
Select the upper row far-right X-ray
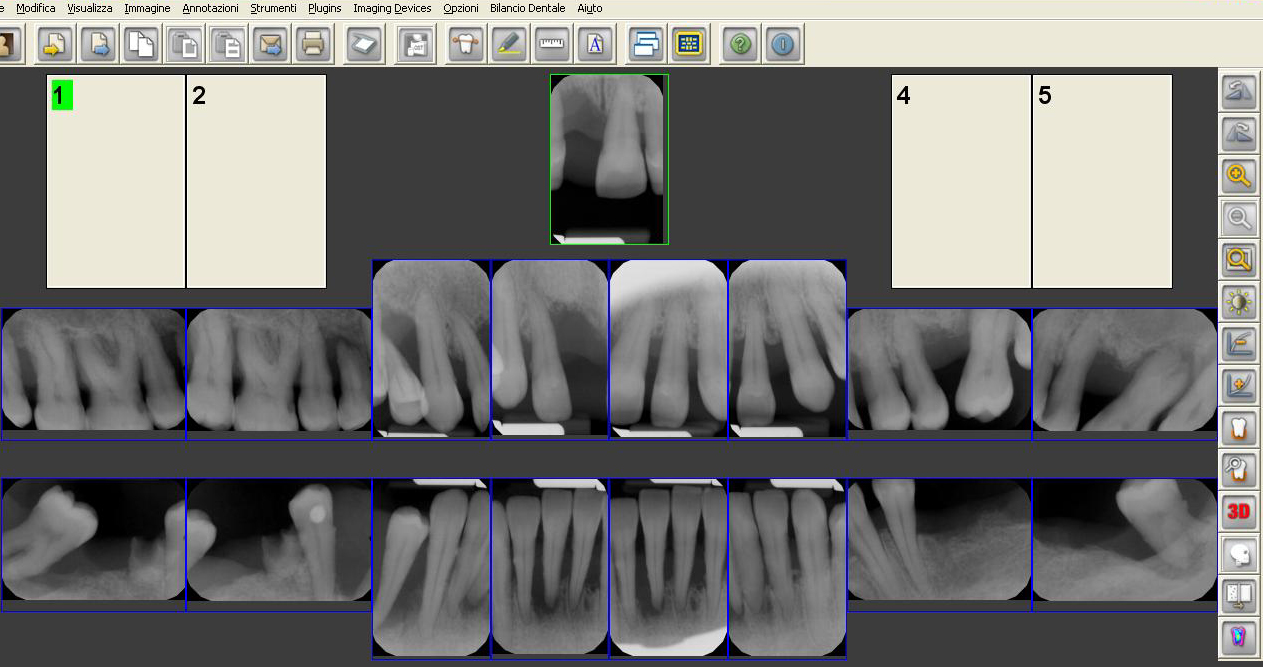tap(1125, 374)
